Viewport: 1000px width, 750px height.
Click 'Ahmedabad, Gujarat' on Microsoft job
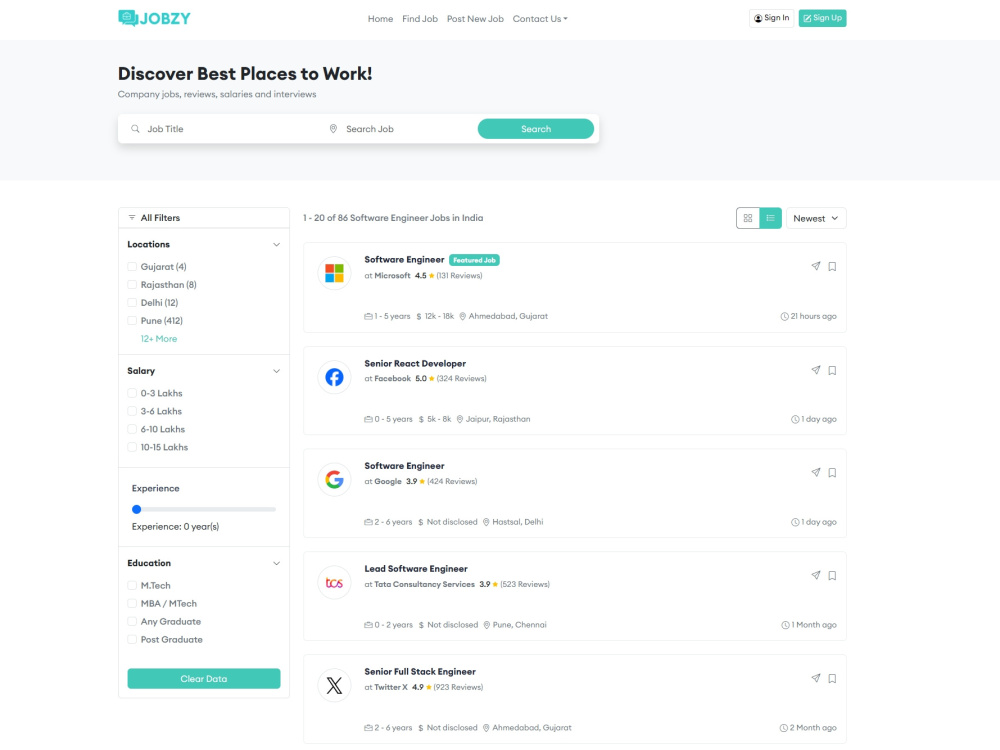508,316
